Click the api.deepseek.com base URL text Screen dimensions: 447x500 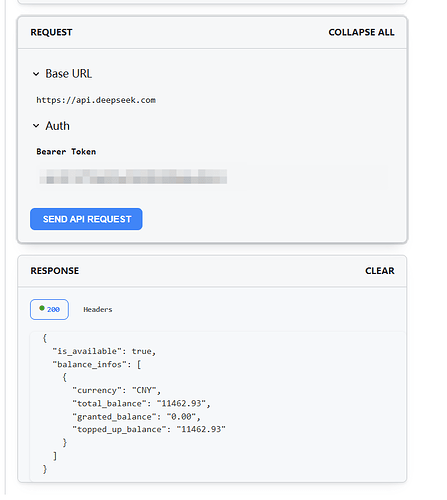96,100
